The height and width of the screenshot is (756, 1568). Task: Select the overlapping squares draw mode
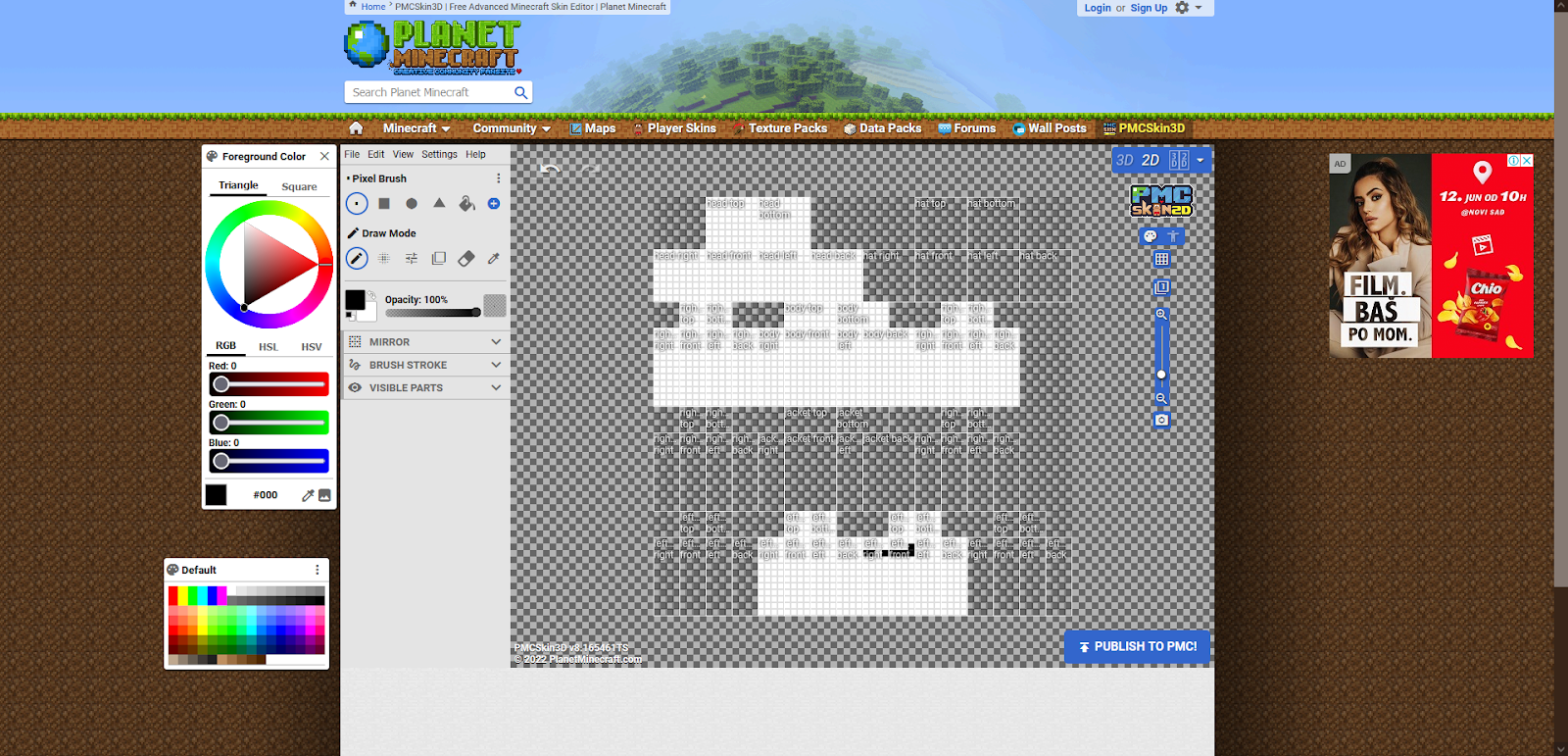click(439, 258)
